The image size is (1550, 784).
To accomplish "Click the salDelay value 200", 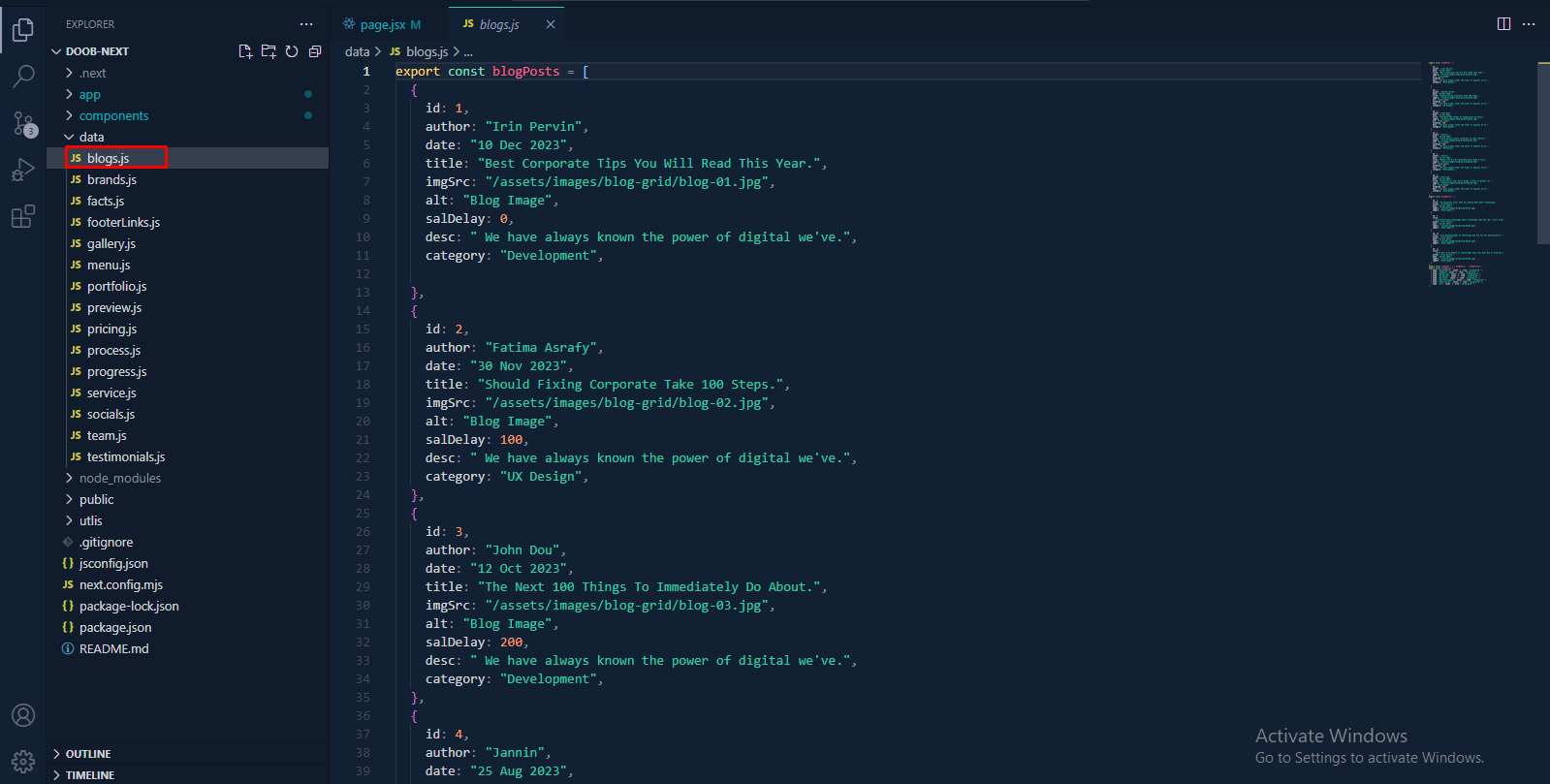I will 512,642.
